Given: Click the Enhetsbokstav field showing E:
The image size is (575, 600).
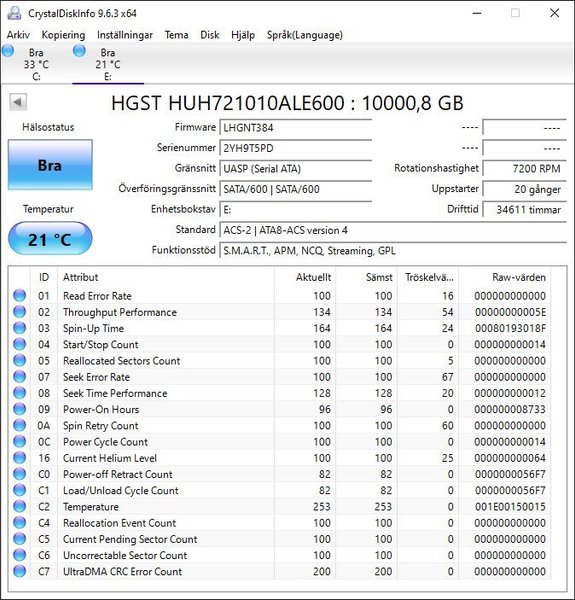Looking at the screenshot, I should pyautogui.click(x=296, y=210).
